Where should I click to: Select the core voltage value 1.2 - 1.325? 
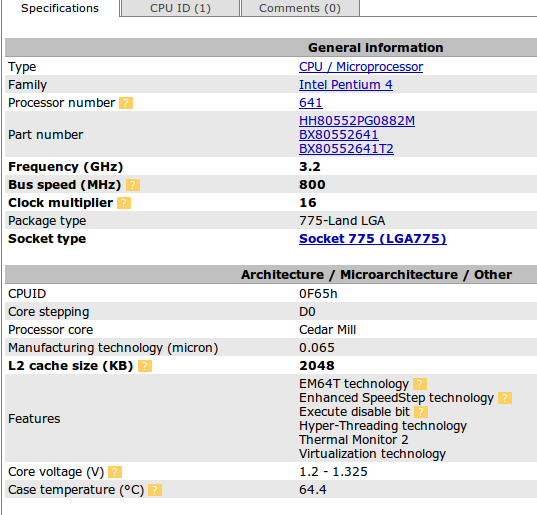pos(333,472)
